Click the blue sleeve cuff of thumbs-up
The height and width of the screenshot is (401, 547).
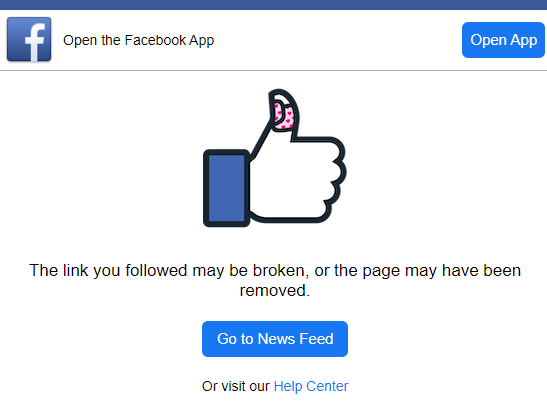pyautogui.click(x=226, y=188)
